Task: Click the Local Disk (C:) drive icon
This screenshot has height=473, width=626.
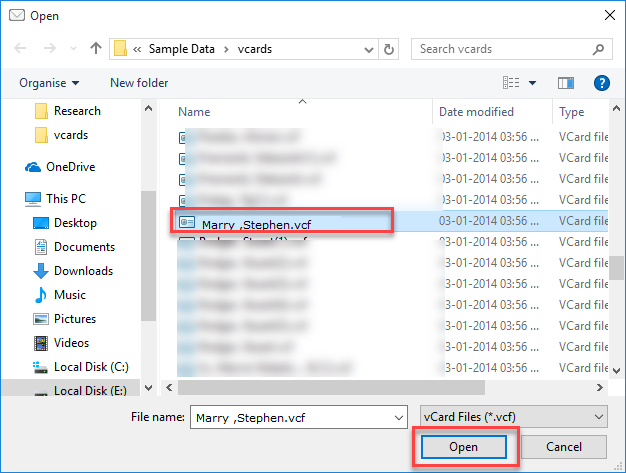Action: click(x=41, y=367)
